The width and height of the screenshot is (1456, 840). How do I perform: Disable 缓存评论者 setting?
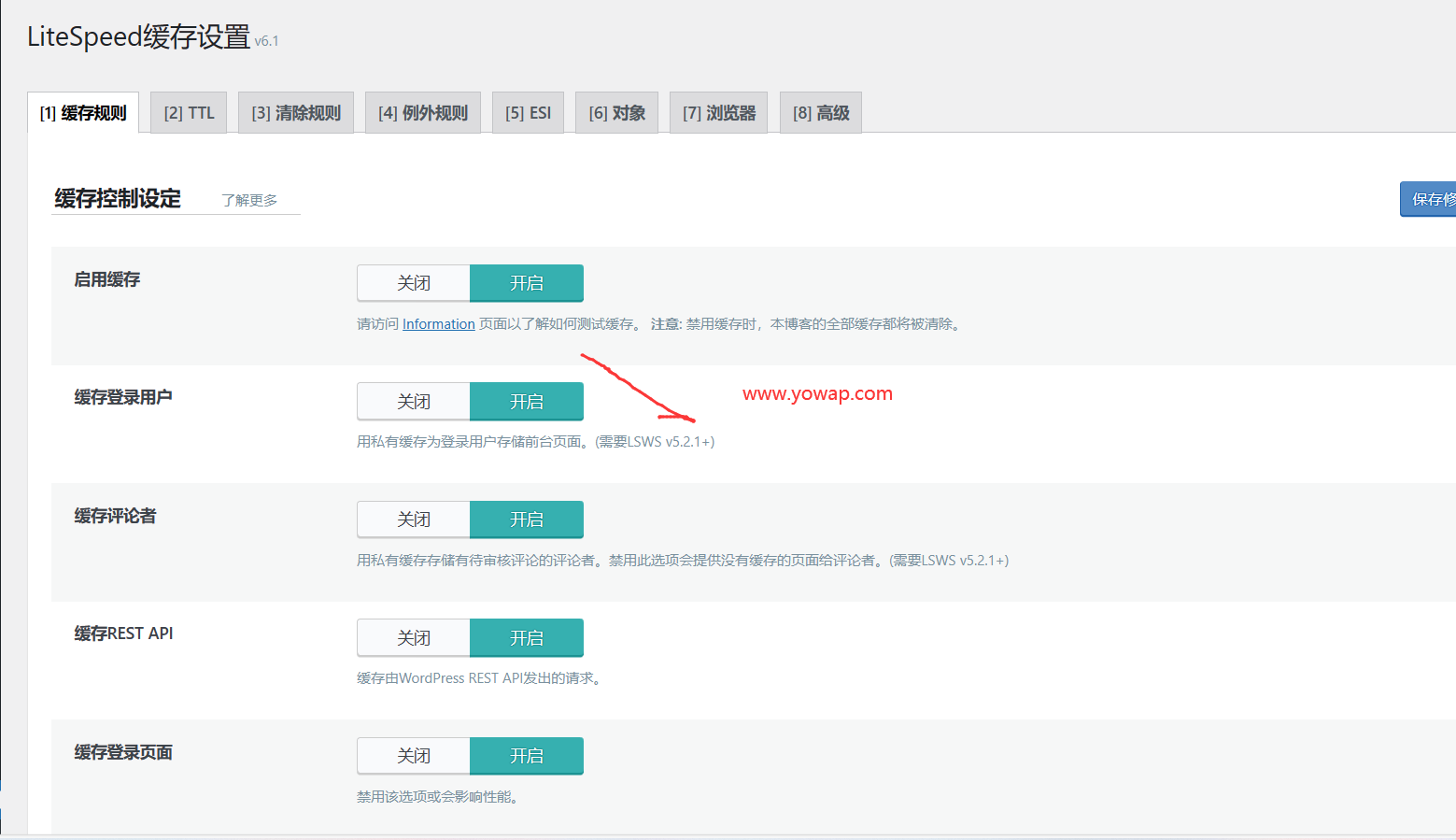tap(413, 519)
